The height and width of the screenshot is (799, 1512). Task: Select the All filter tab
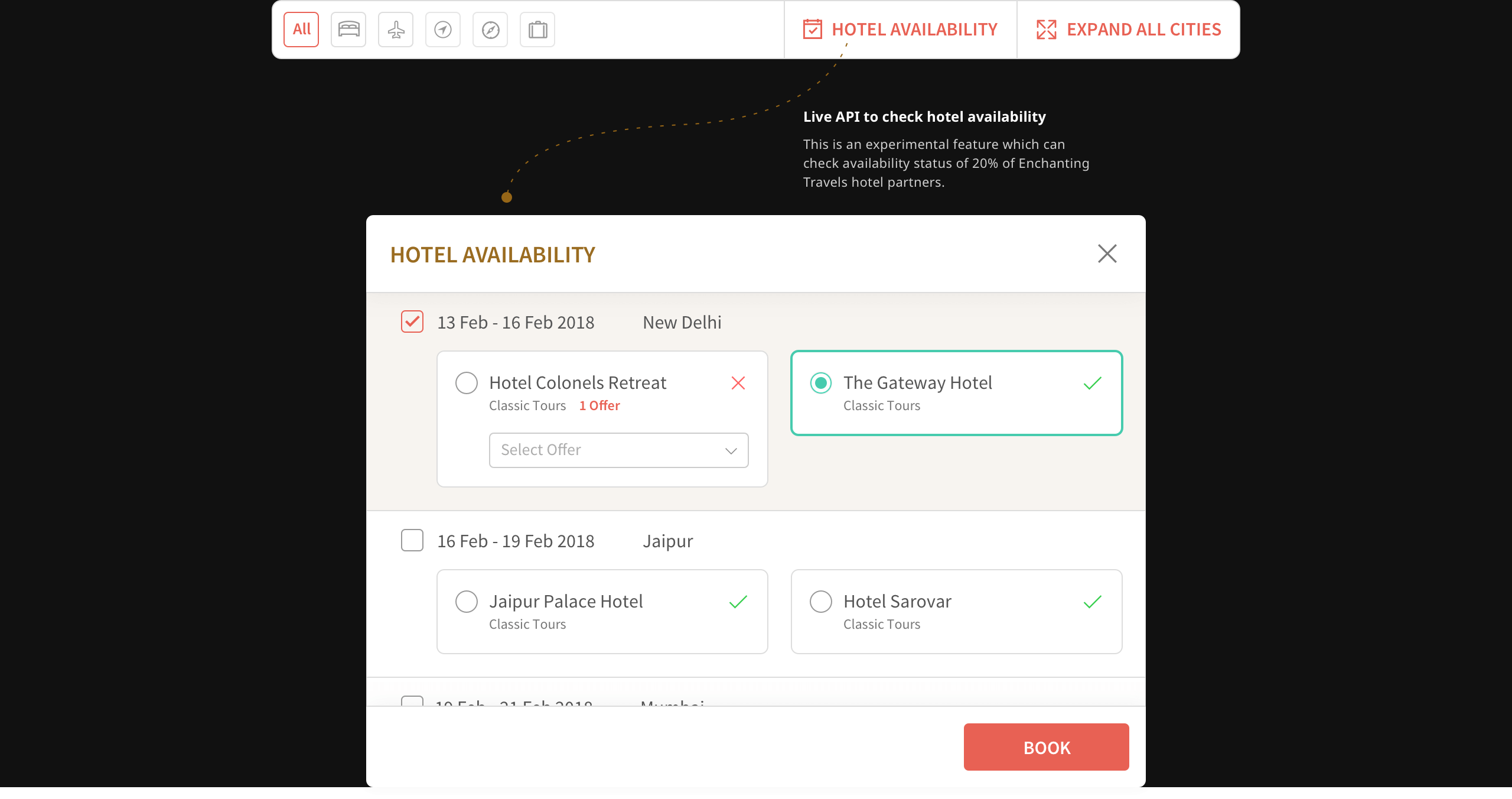[301, 30]
